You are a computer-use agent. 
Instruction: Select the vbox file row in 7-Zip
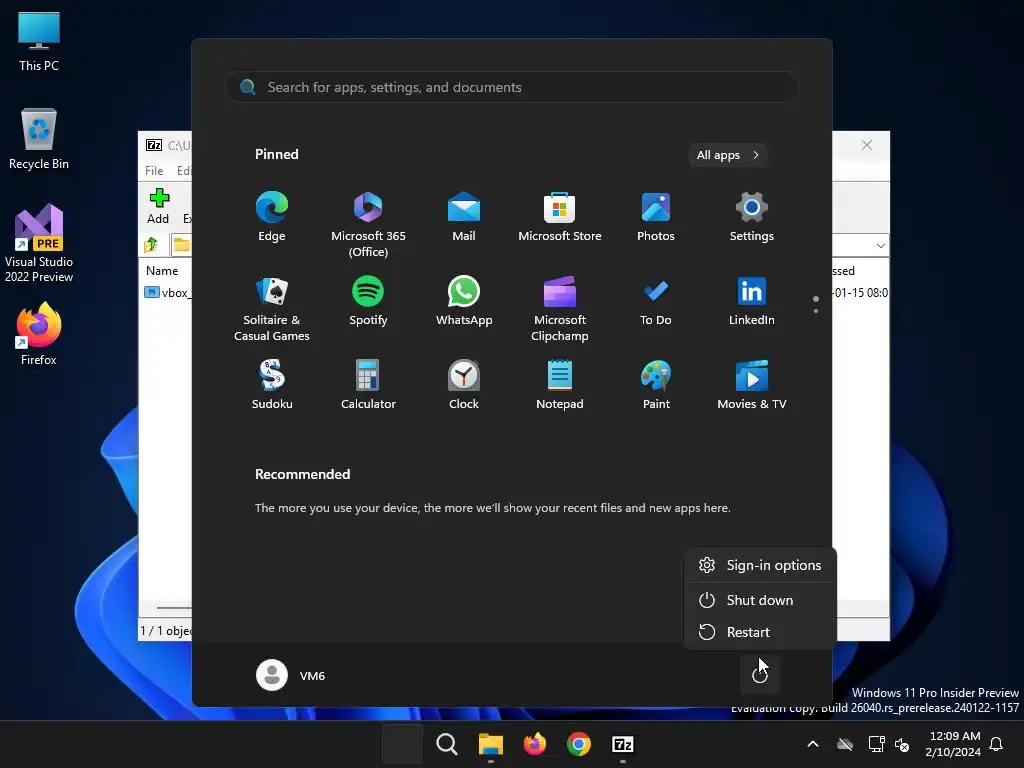tap(167, 293)
